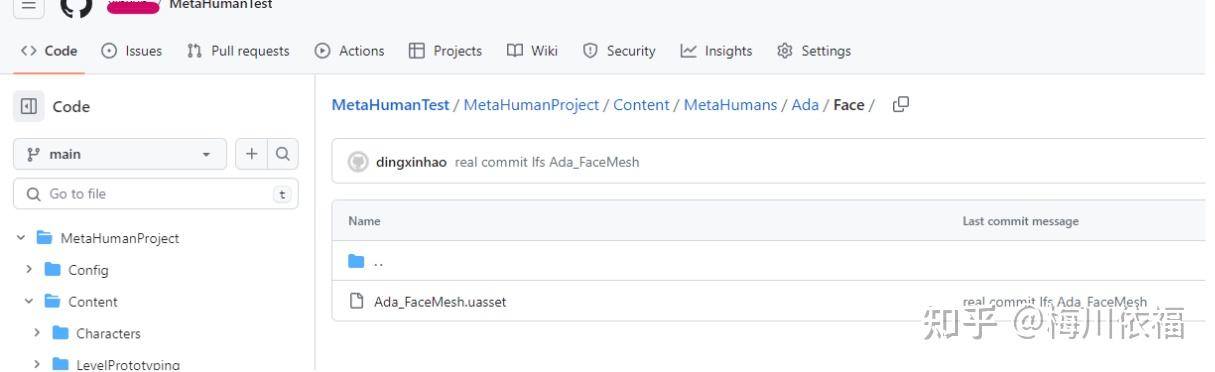Open Ada_FaceMesh.uasset file
This screenshot has width=1215, height=372.
[440, 301]
